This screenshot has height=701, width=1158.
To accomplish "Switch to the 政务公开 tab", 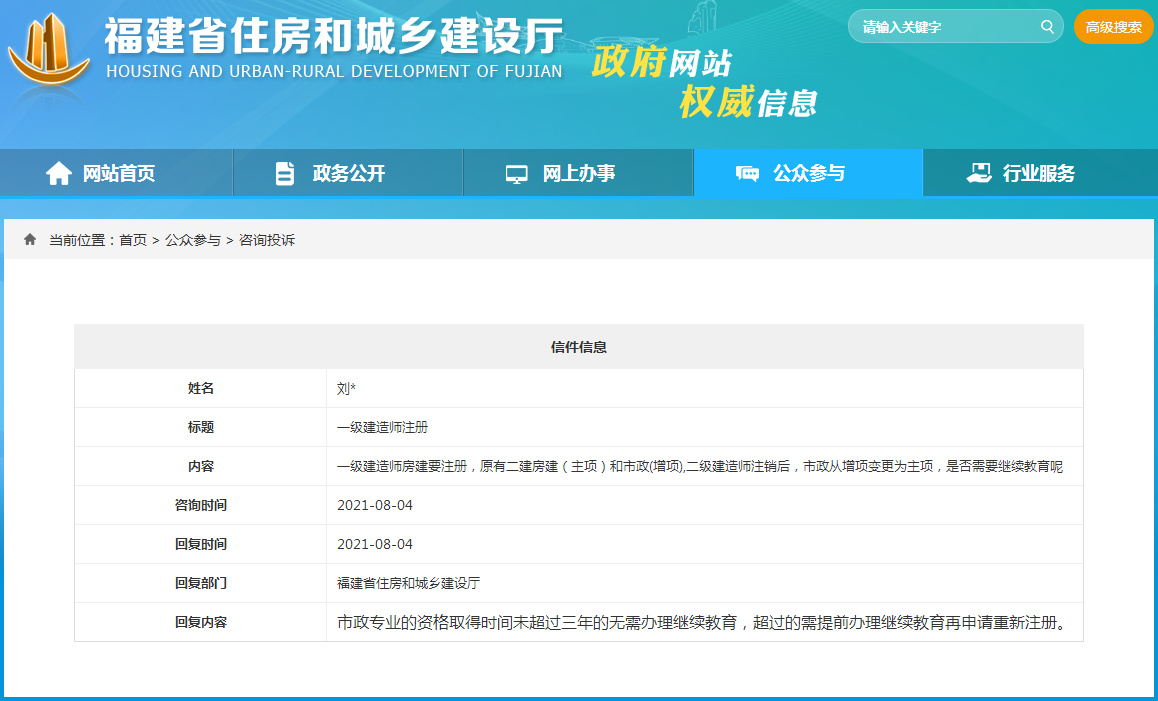I will [347, 172].
